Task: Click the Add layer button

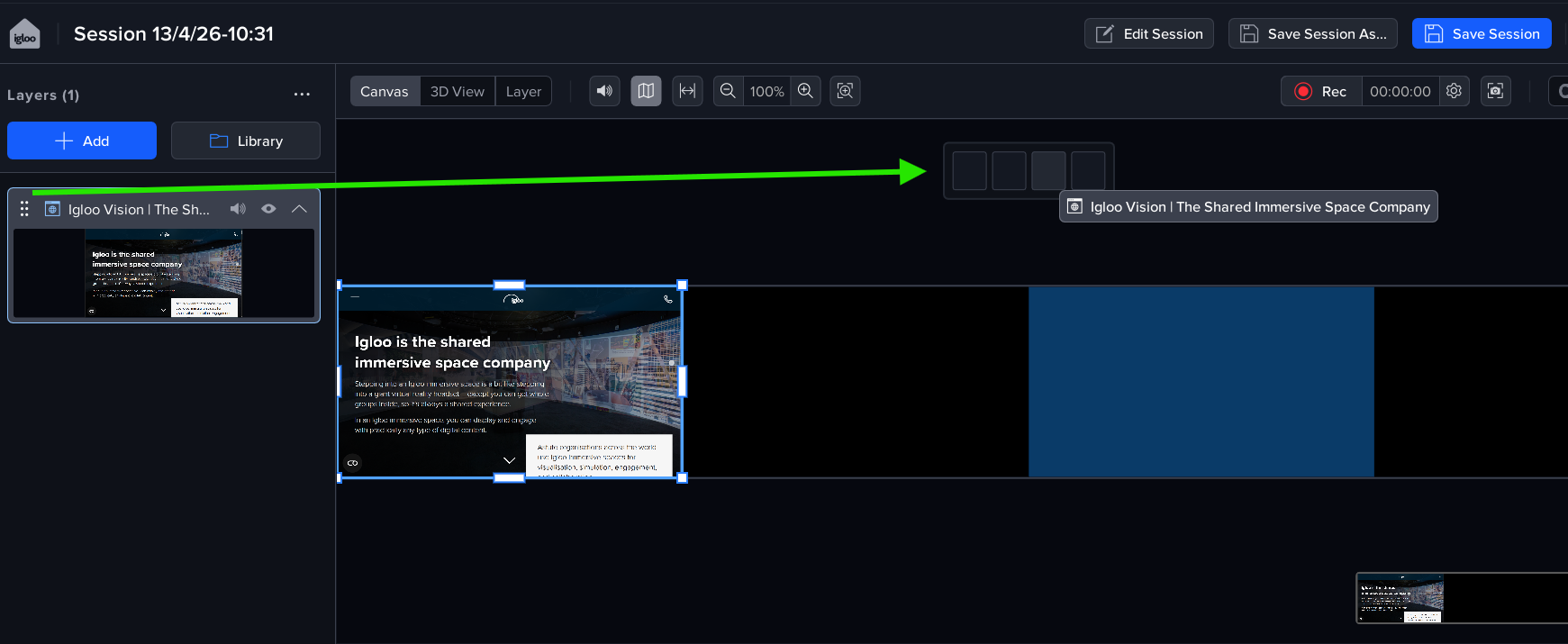Action: 82,141
